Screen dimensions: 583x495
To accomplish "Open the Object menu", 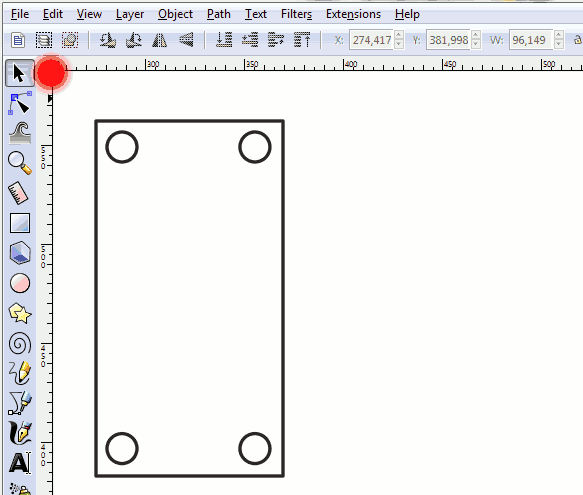I will (x=175, y=14).
